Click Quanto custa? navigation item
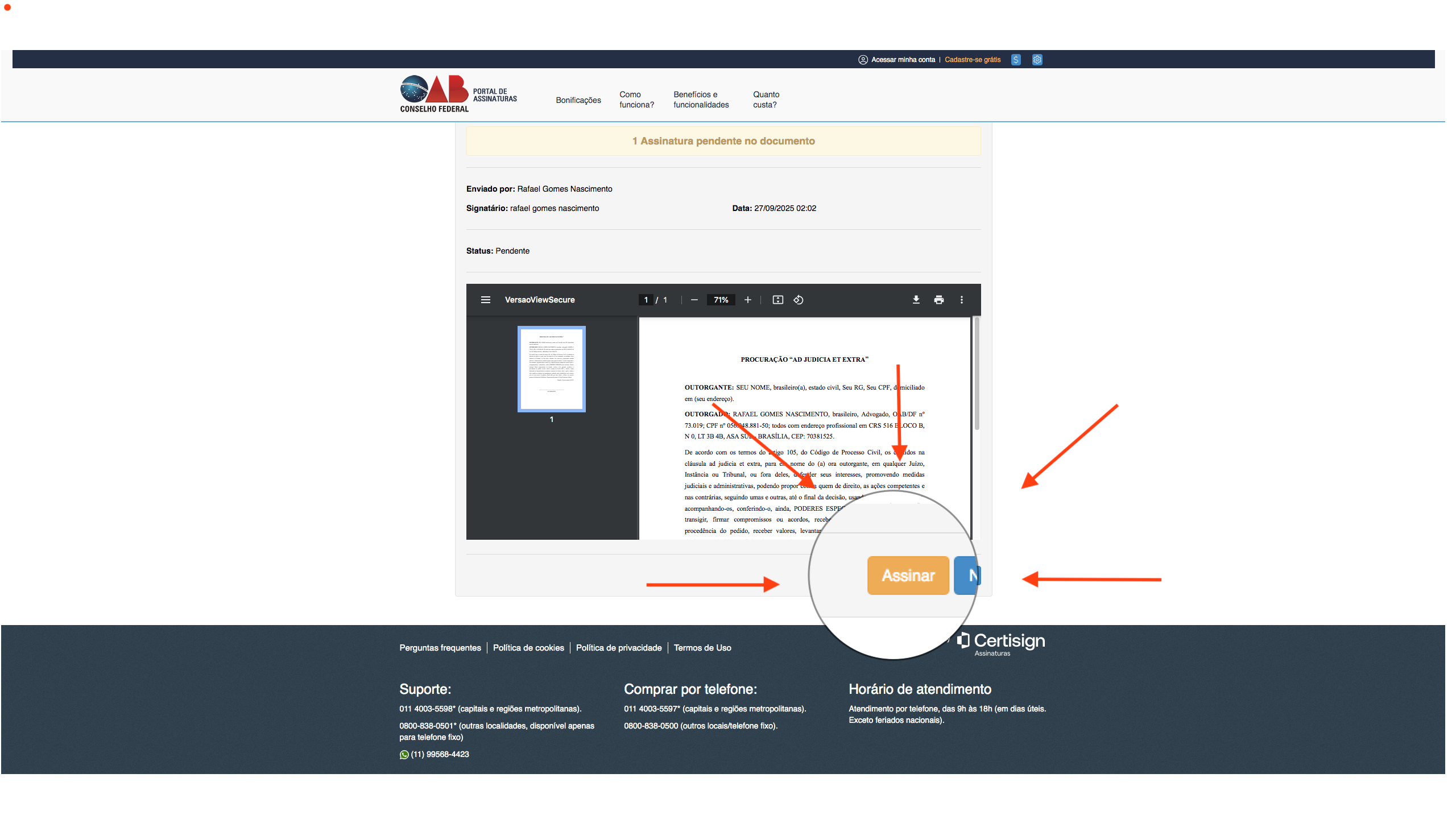Viewport: 1456px width, 819px height. 766,100
